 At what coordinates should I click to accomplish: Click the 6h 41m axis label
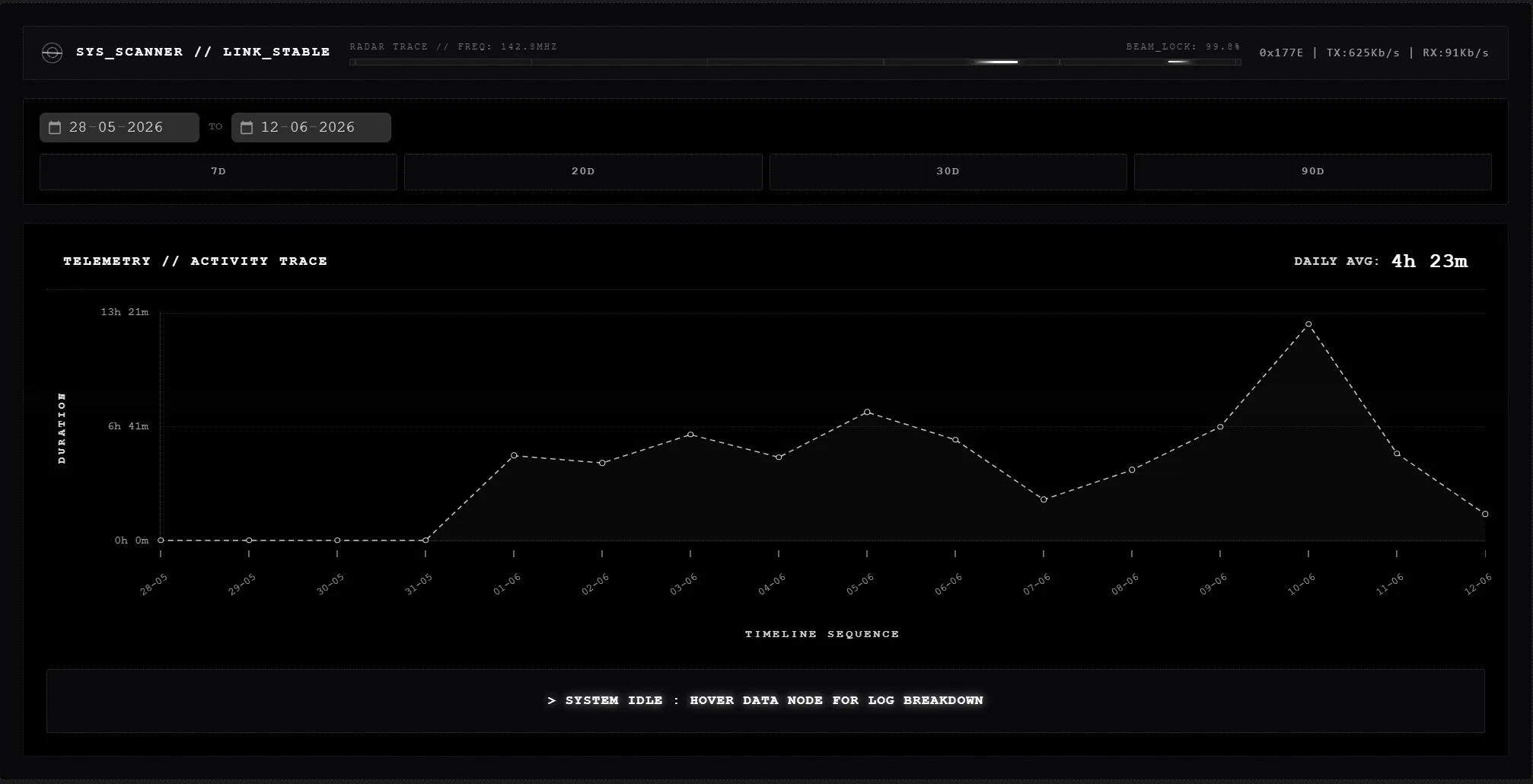click(x=128, y=426)
